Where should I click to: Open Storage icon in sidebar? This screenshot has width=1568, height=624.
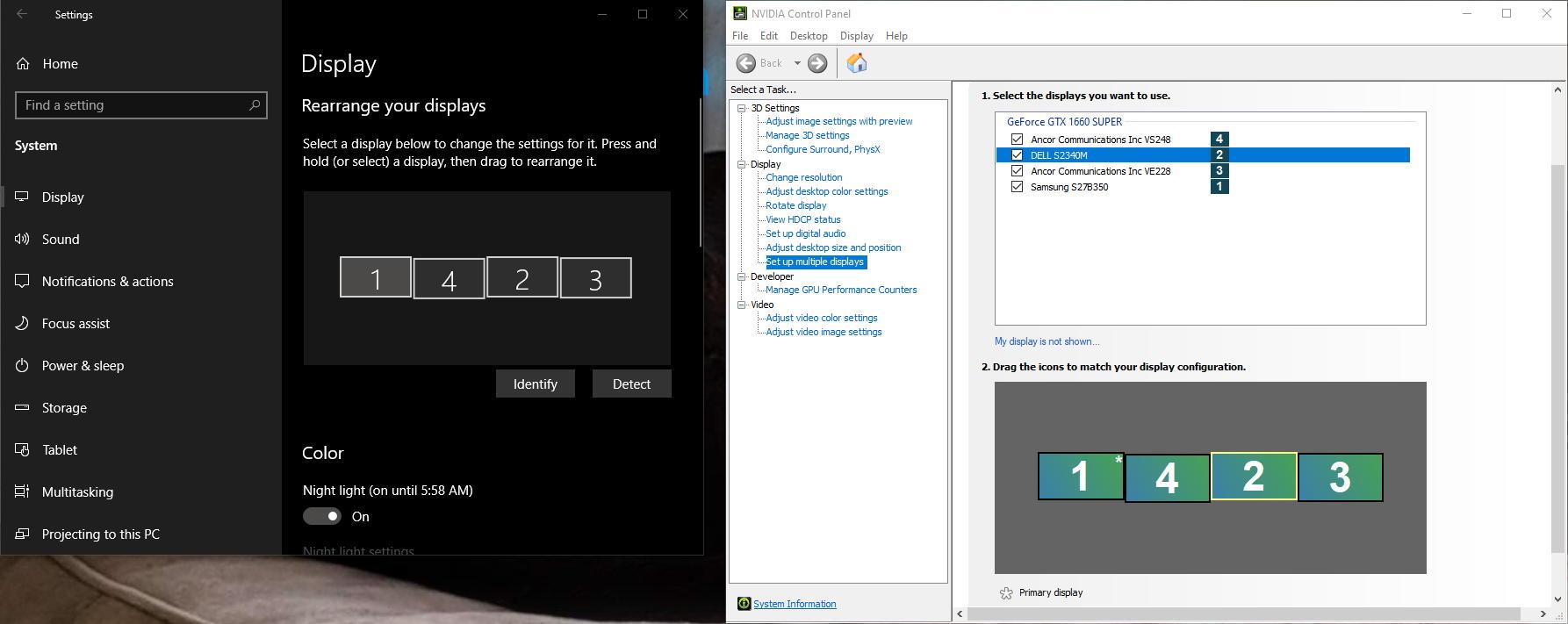23,407
